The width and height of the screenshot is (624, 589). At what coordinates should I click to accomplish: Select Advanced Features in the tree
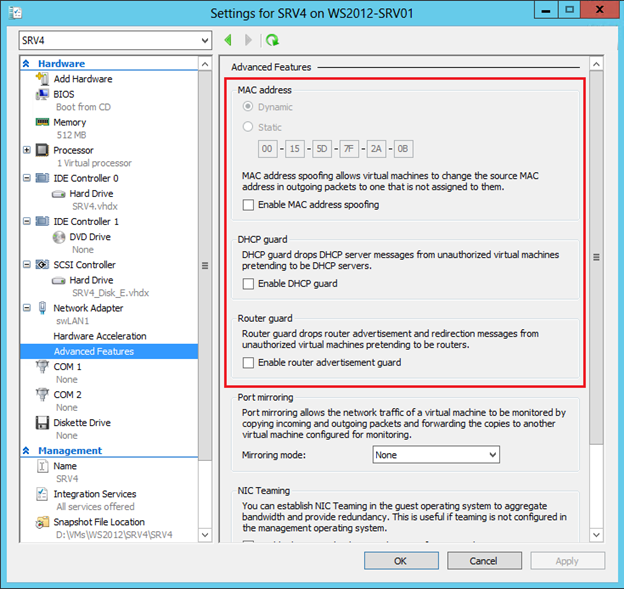point(109,351)
